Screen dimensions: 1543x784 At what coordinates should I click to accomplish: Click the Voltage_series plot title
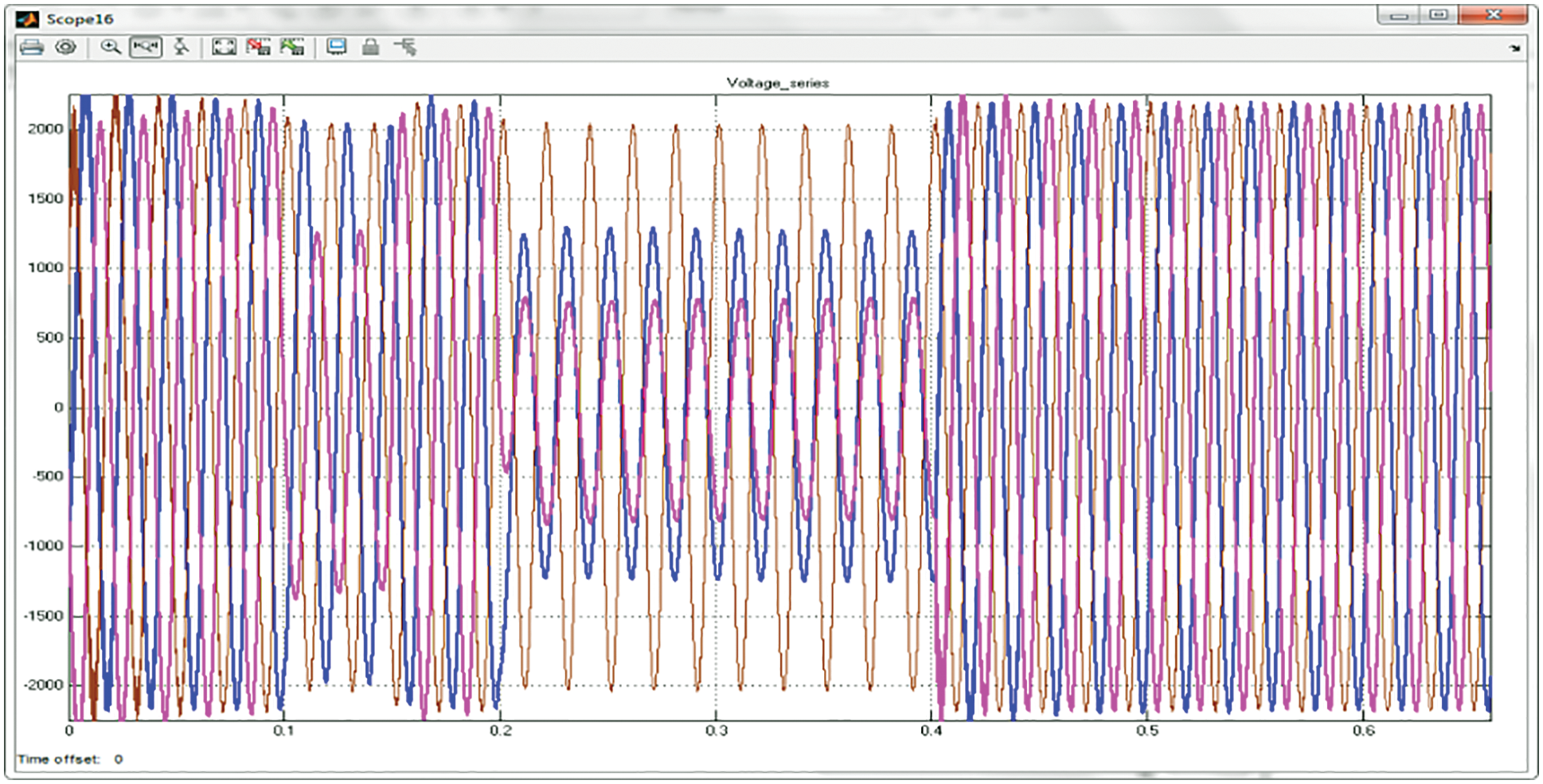(777, 83)
